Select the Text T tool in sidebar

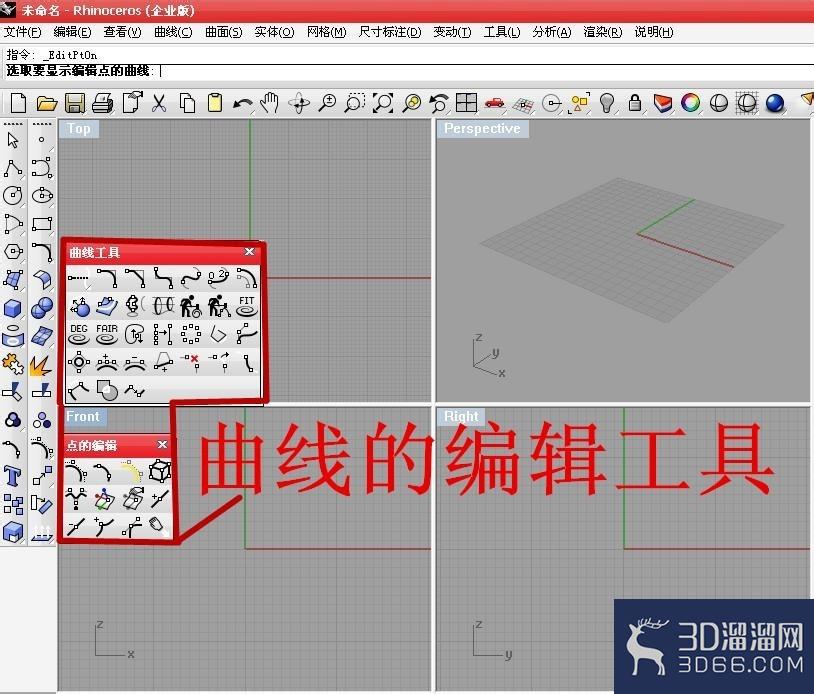pos(13,475)
